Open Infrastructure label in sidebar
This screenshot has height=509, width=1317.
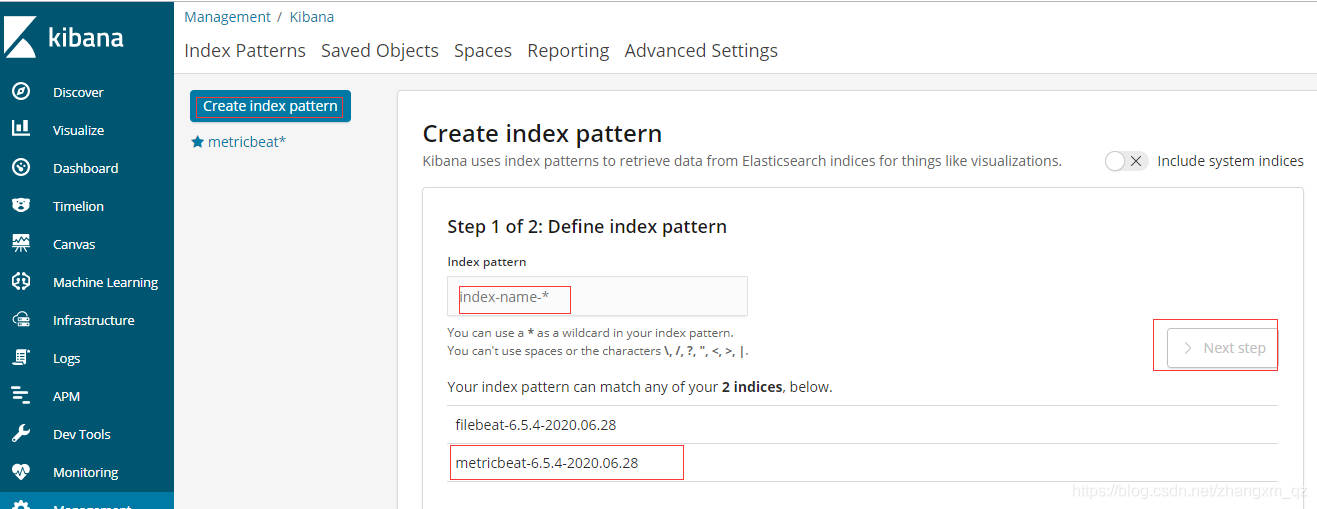tap(94, 320)
